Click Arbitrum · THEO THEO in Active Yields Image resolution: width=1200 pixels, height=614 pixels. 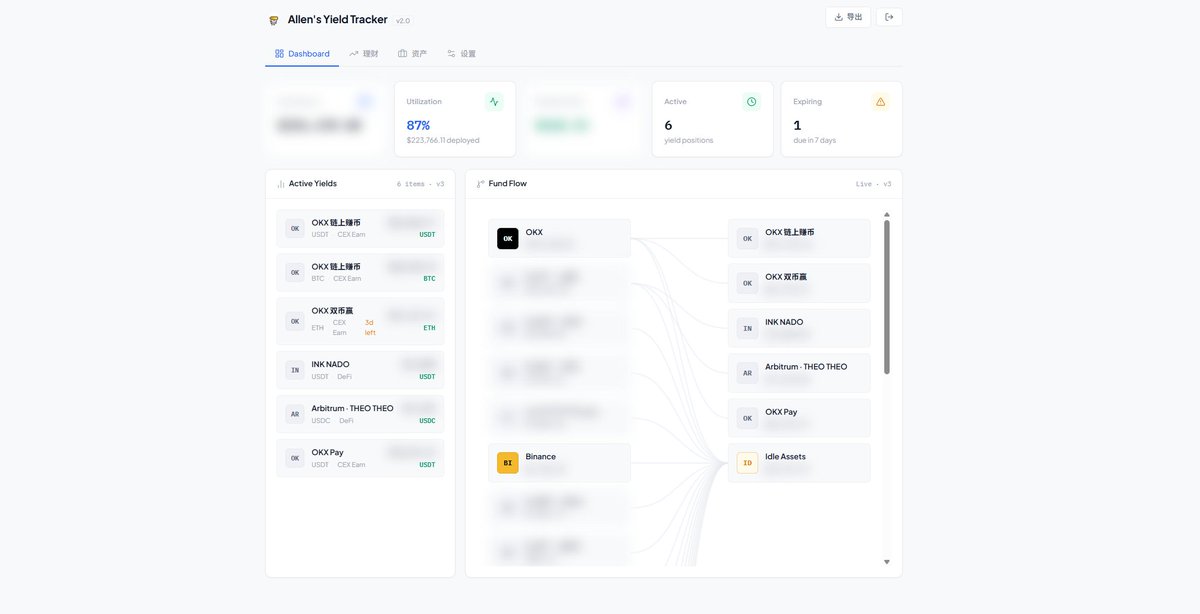[x=352, y=408]
